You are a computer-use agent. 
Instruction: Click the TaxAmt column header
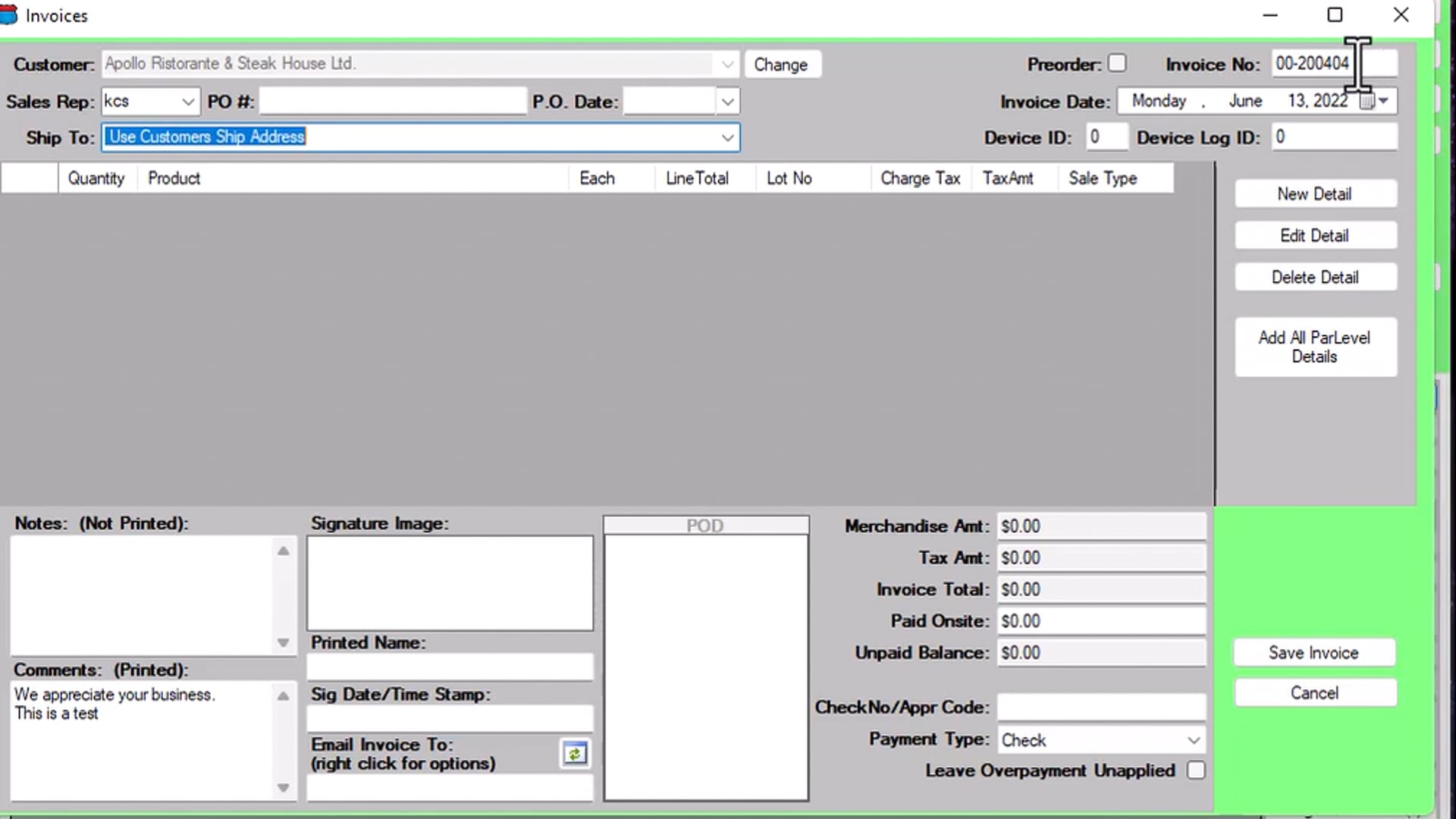pyautogui.click(x=1015, y=178)
